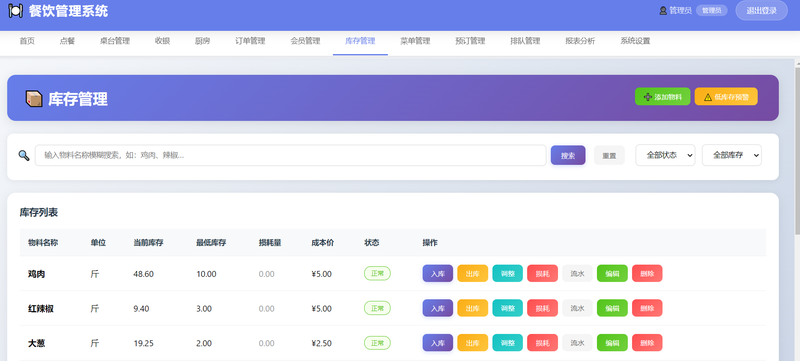Image resolution: width=800 pixels, height=361 pixels.
Task: Click the 管理员 role badge
Action: coord(712,11)
